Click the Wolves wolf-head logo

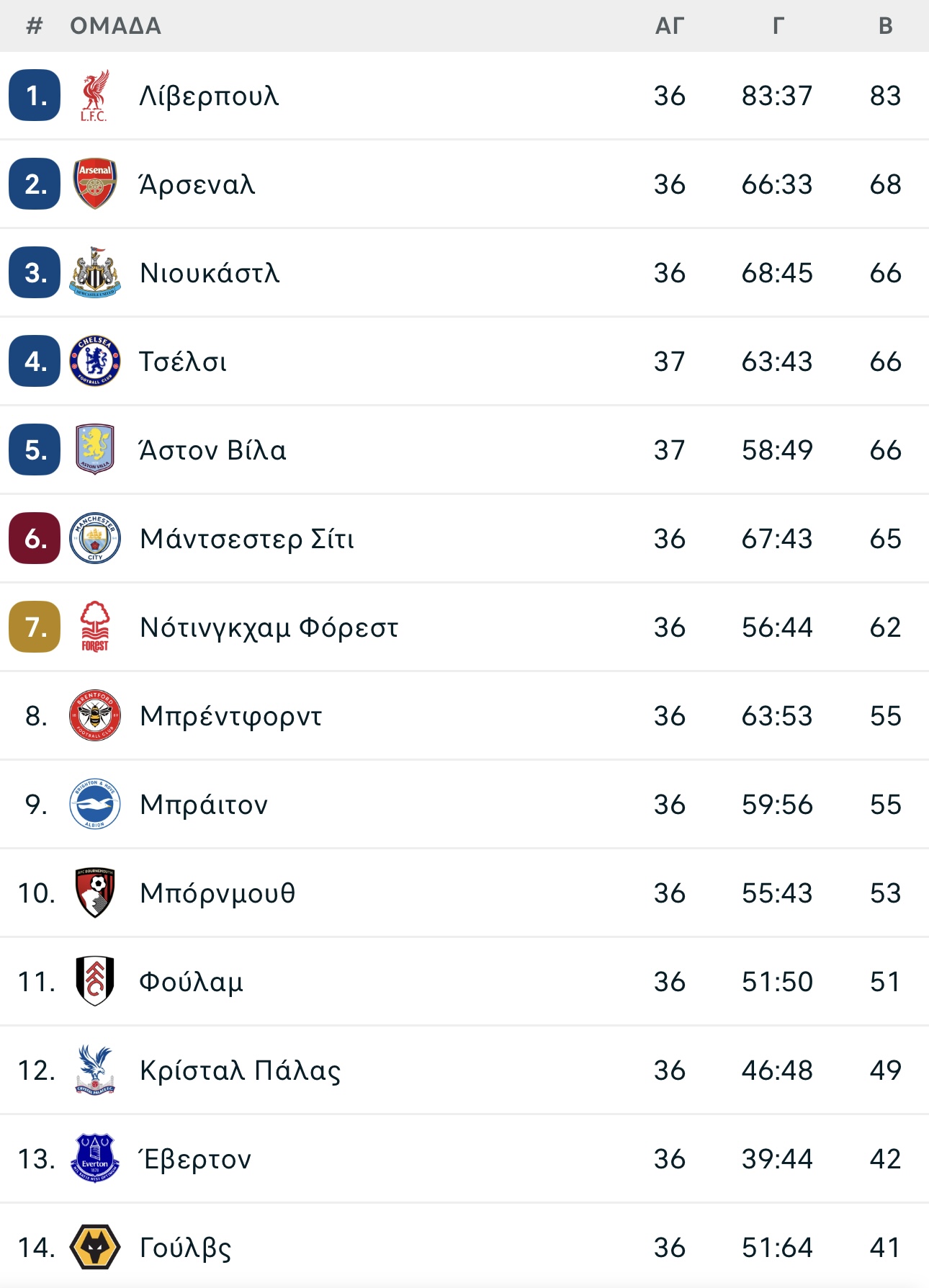pos(95,1248)
